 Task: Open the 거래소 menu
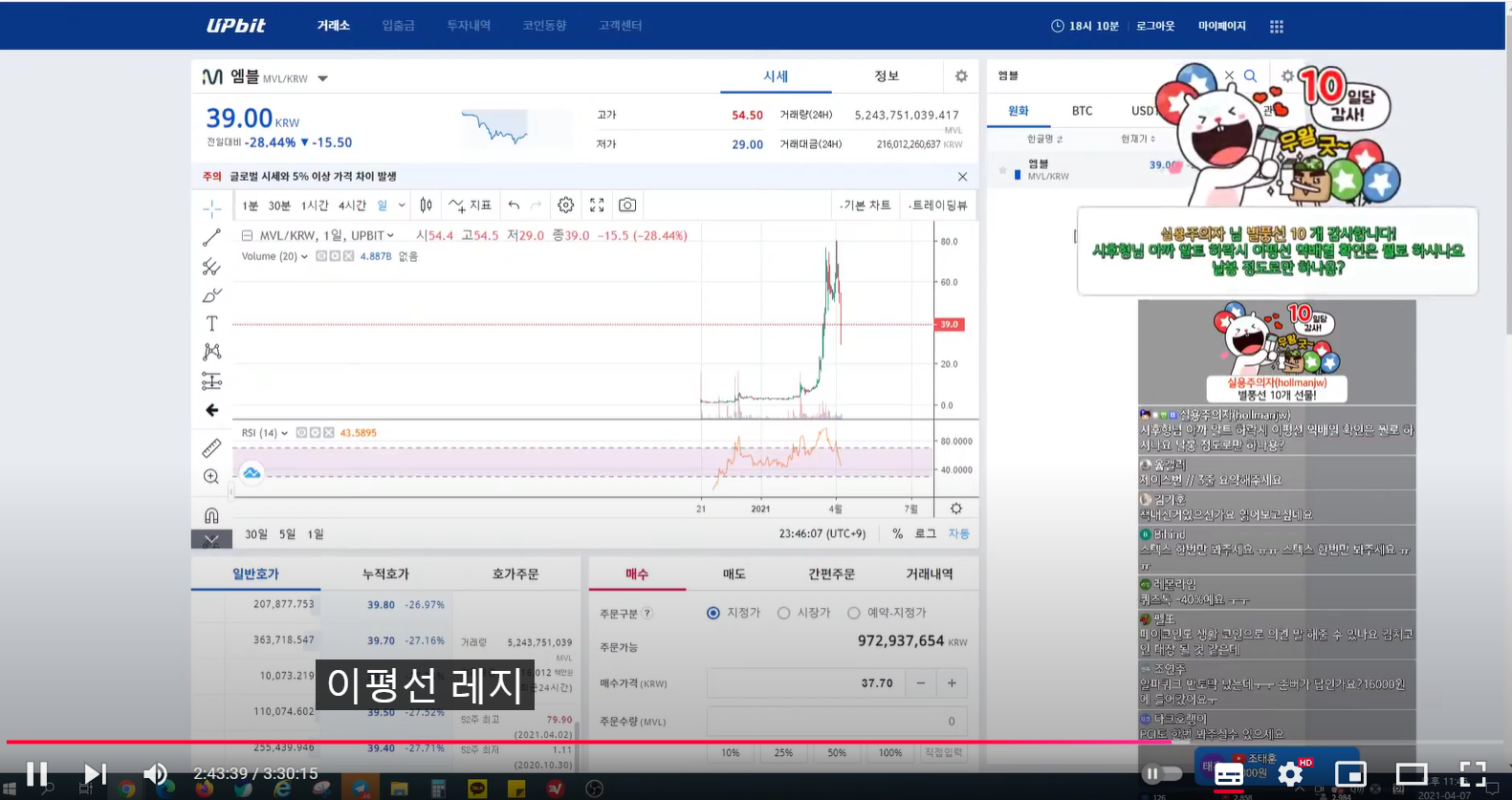[x=333, y=26]
